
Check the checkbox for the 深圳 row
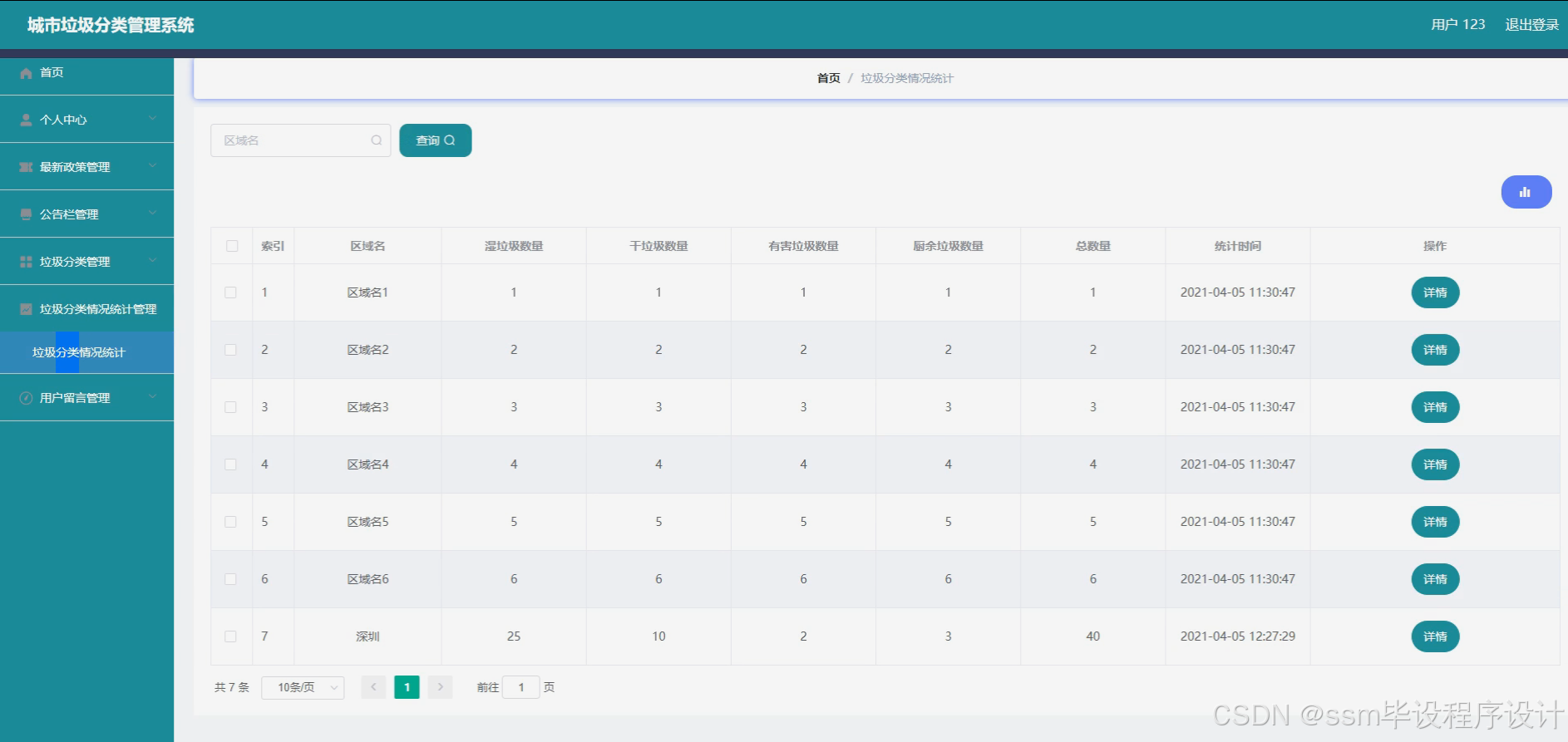click(231, 636)
